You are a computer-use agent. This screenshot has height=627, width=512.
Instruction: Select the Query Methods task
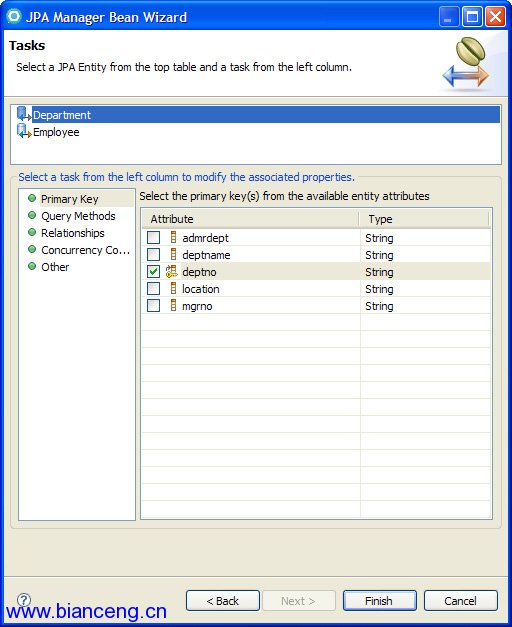[78, 216]
